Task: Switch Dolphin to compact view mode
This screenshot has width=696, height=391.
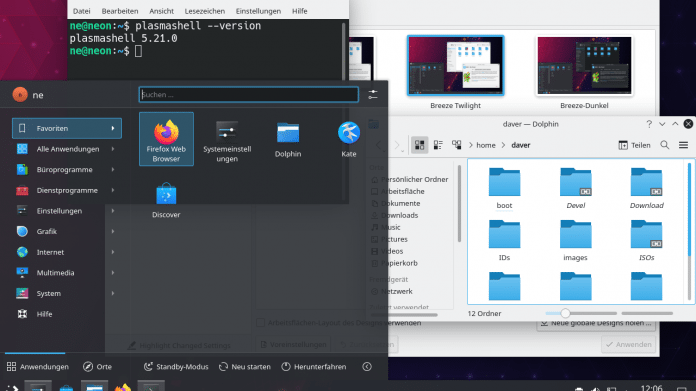Action: click(438, 145)
